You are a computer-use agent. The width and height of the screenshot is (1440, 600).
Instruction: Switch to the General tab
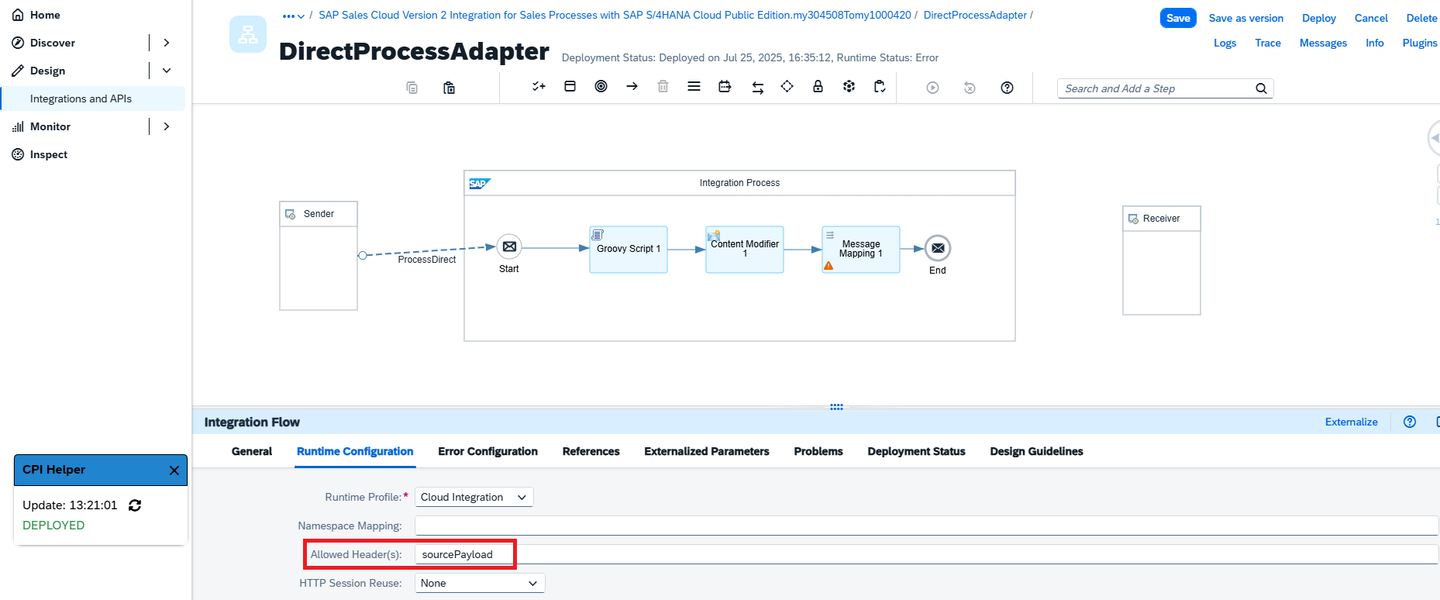coord(252,452)
